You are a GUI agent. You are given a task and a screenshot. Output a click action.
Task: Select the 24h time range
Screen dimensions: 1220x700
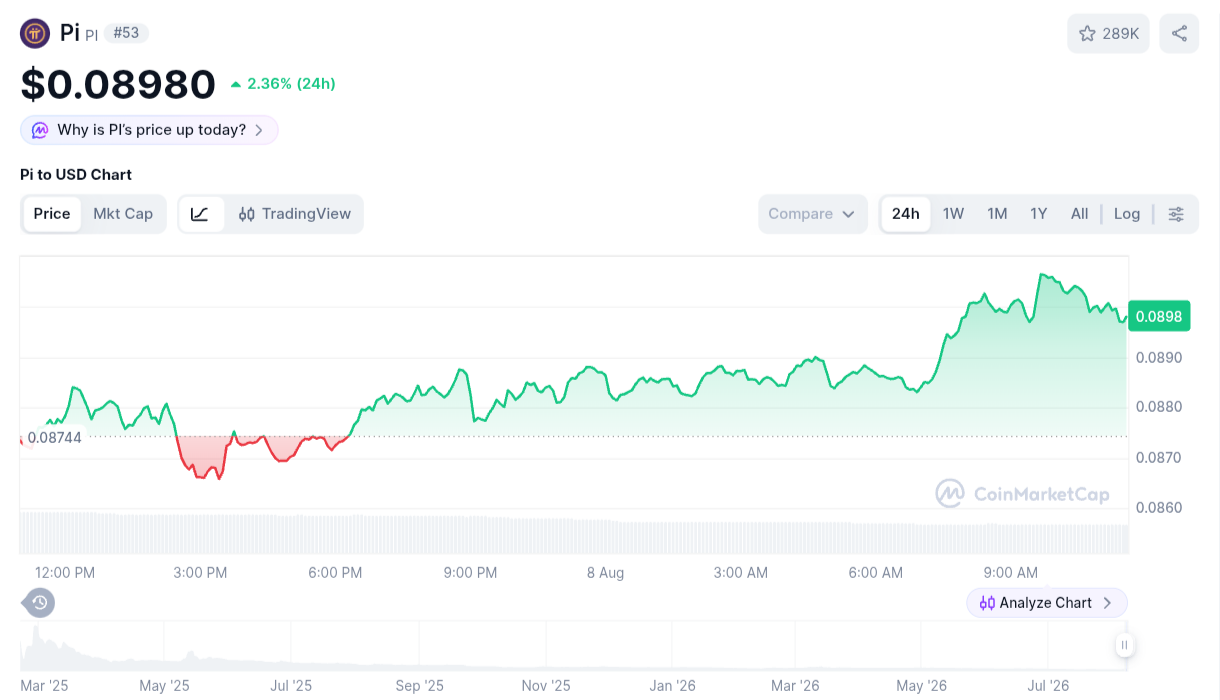click(x=906, y=214)
